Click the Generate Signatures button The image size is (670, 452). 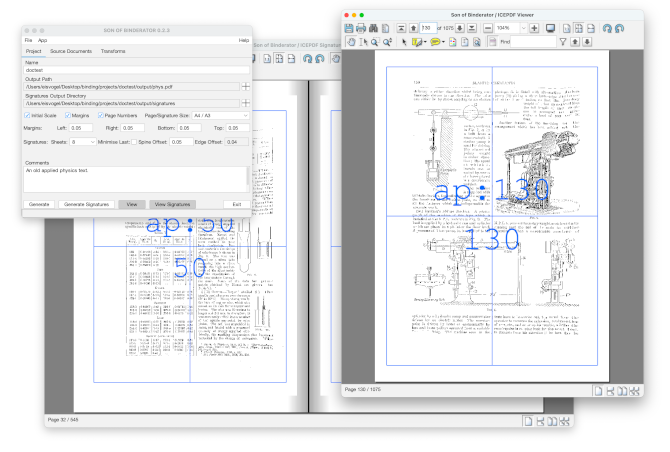[x=86, y=203]
